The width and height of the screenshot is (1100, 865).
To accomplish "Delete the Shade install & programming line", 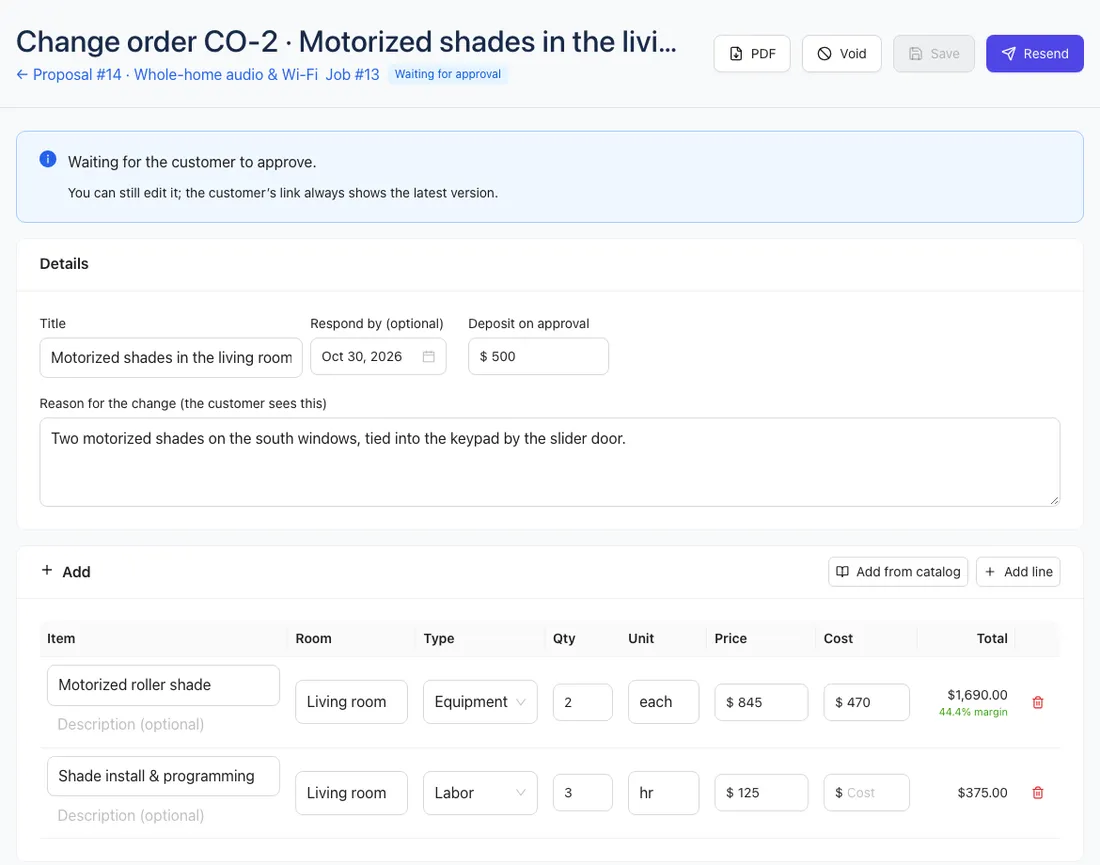I will click(1038, 793).
